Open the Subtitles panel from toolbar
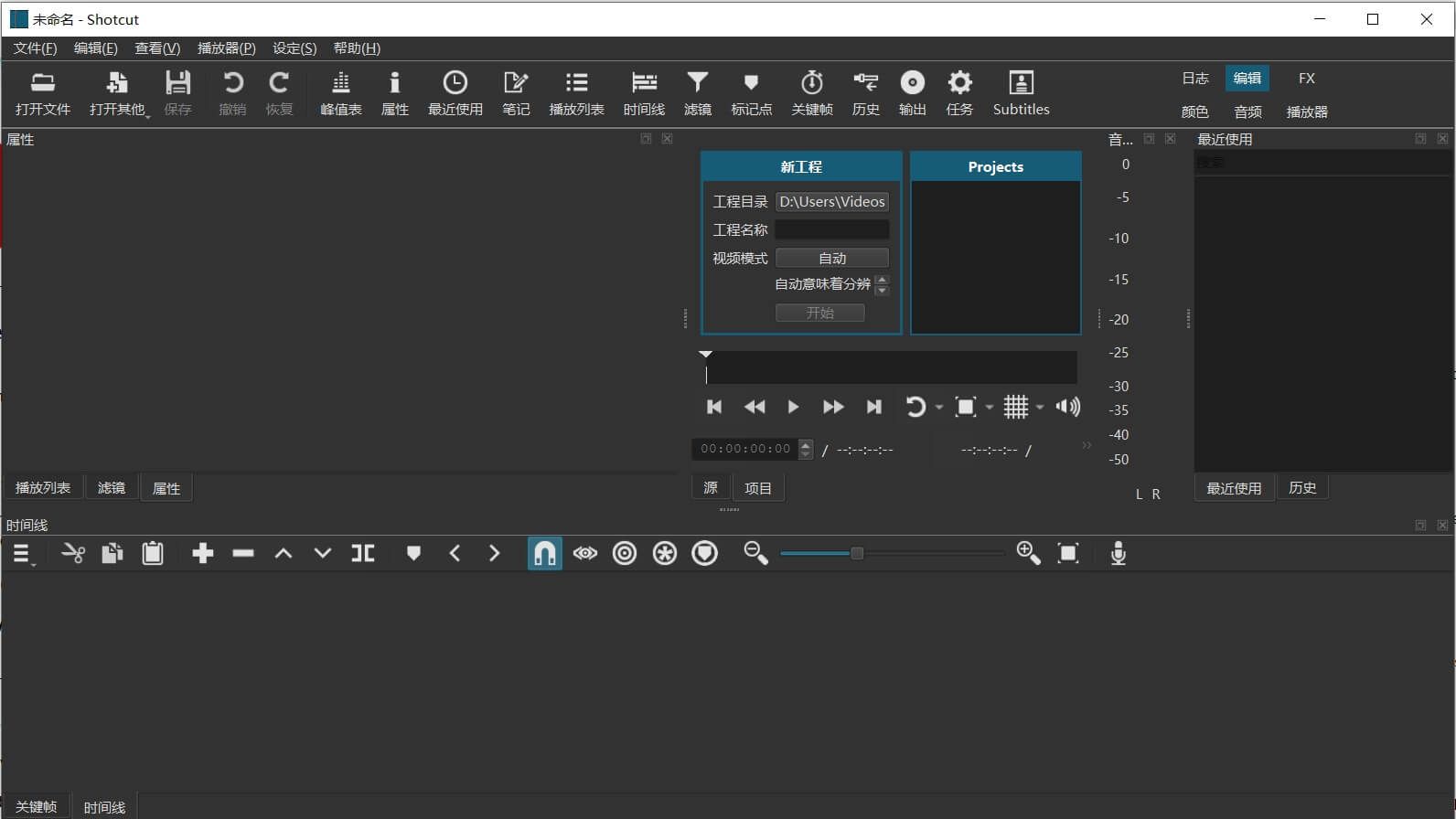Screen dimensions: 1456x819 click(x=1021, y=93)
